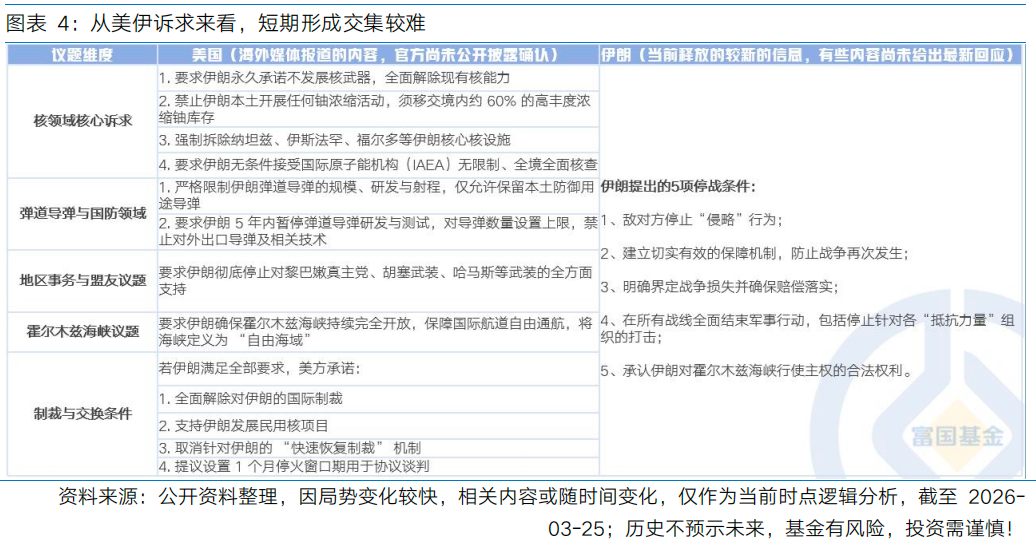Click the 地区事务与盟友议题 row label
The height and width of the screenshot is (542, 1036).
(82, 279)
